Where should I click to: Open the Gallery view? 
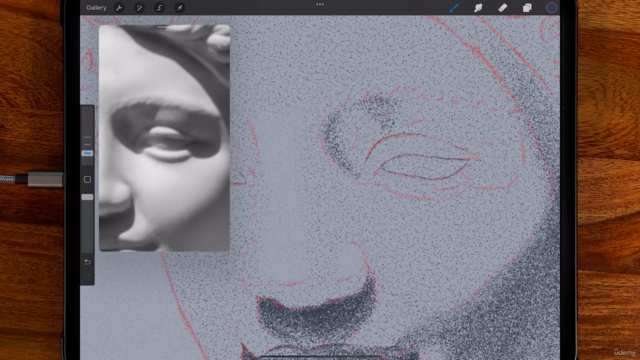point(96,8)
